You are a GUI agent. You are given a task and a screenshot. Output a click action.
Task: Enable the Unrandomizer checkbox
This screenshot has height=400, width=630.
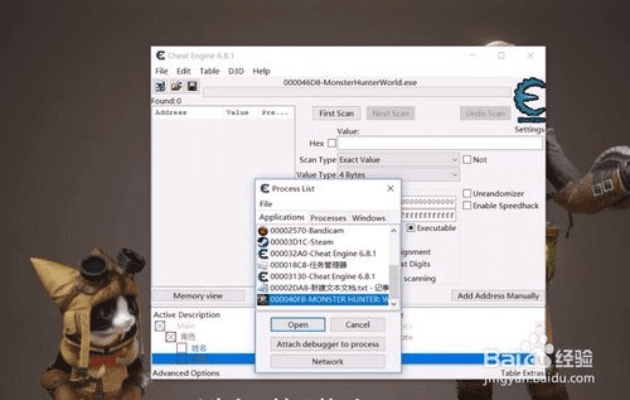pyautogui.click(x=467, y=194)
